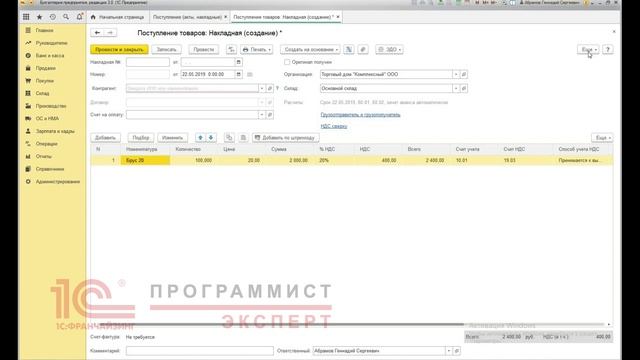Click the document structure icon next to ЭДО
This screenshot has width=640, height=360.
tap(349, 49)
